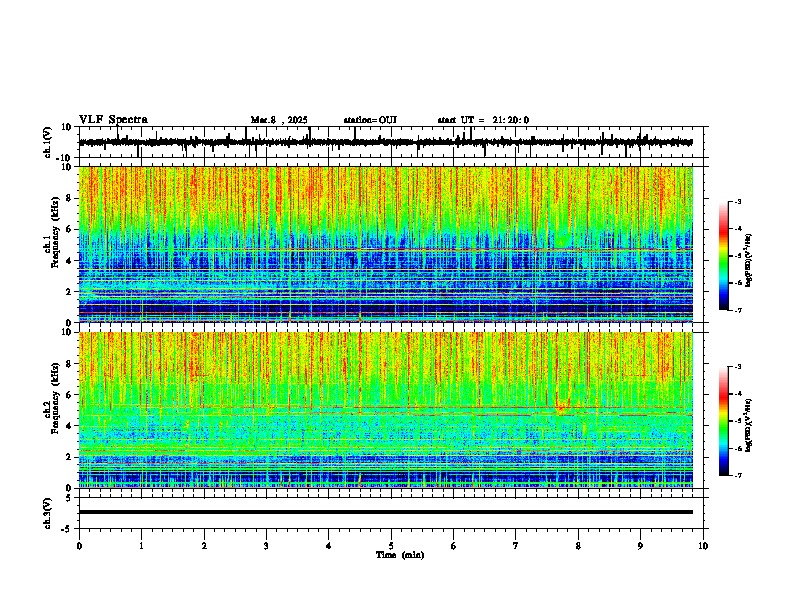Screen dimensions: 792x612
Task: Click the log(PSD) label beside ch.1 color bar
Action: pos(749,260)
